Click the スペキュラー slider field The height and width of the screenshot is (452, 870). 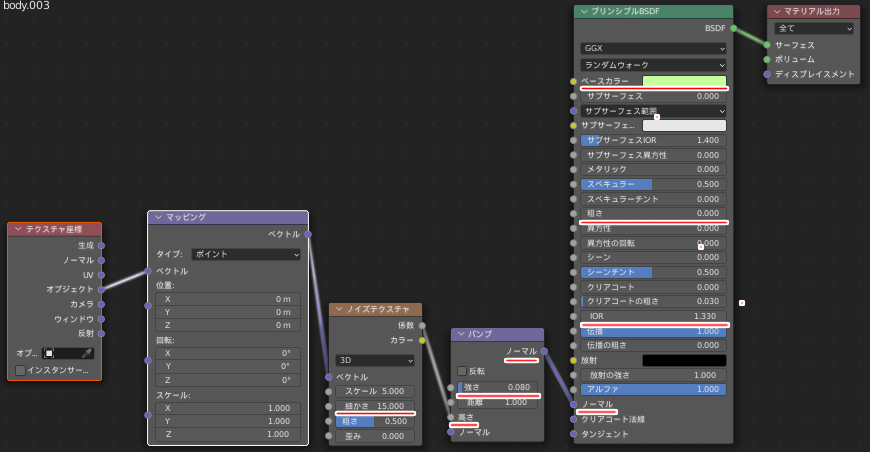(x=653, y=184)
